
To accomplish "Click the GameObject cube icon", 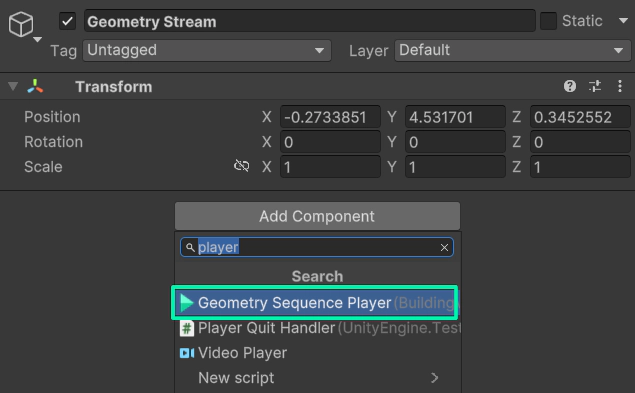I will (21, 24).
